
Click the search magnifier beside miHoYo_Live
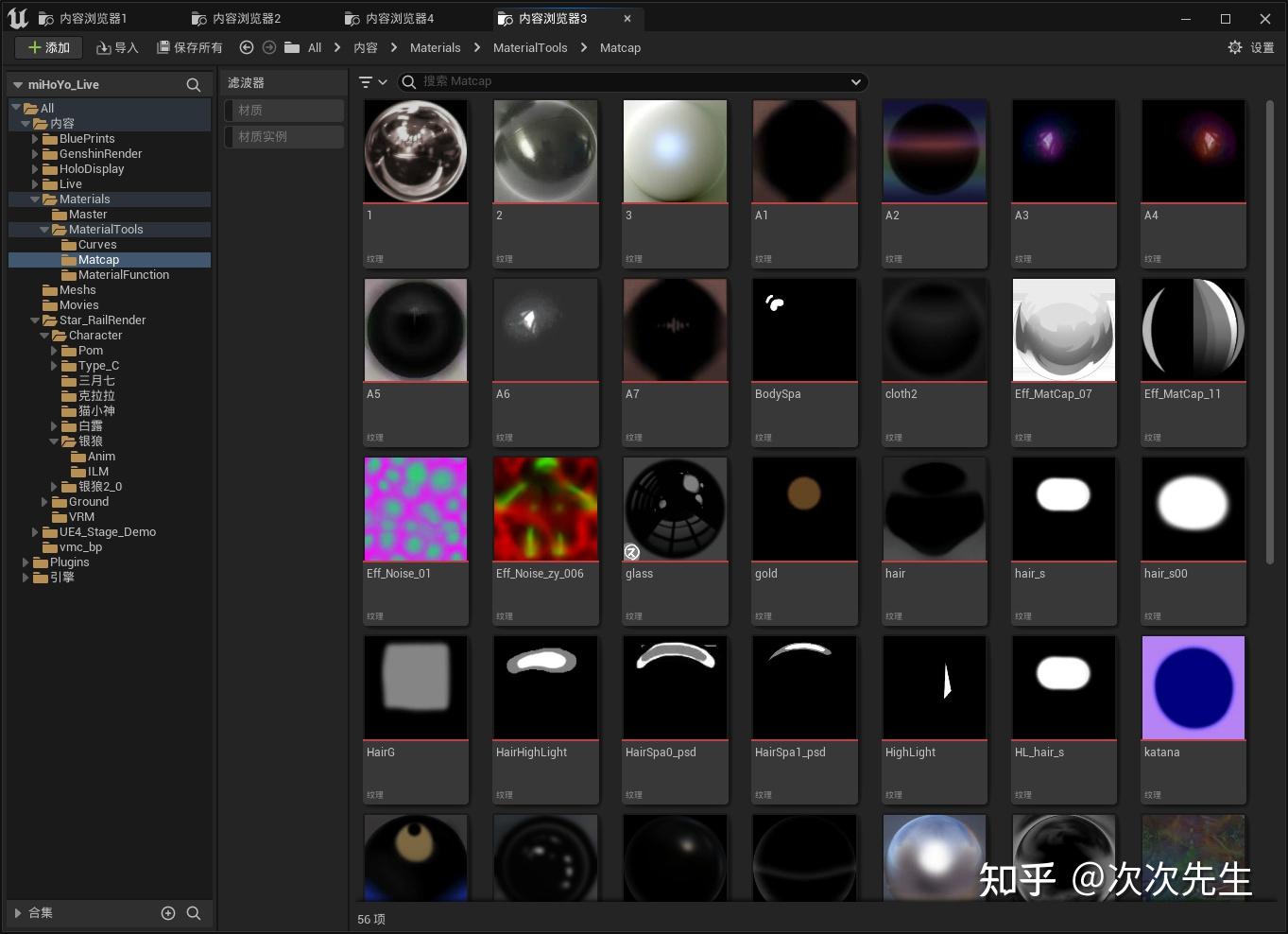[x=193, y=84]
